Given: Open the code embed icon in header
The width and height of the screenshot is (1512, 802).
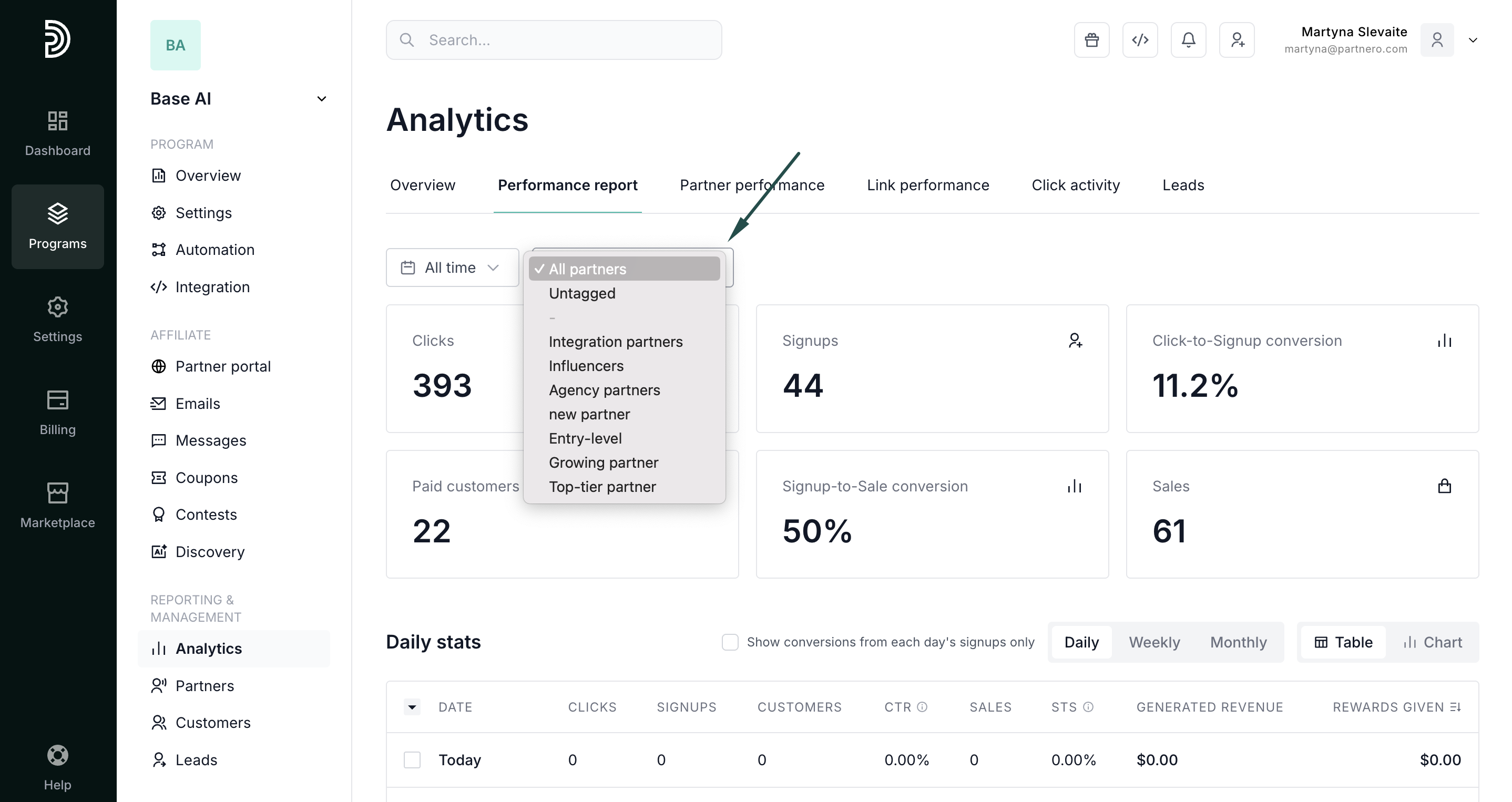Looking at the screenshot, I should 1139,40.
